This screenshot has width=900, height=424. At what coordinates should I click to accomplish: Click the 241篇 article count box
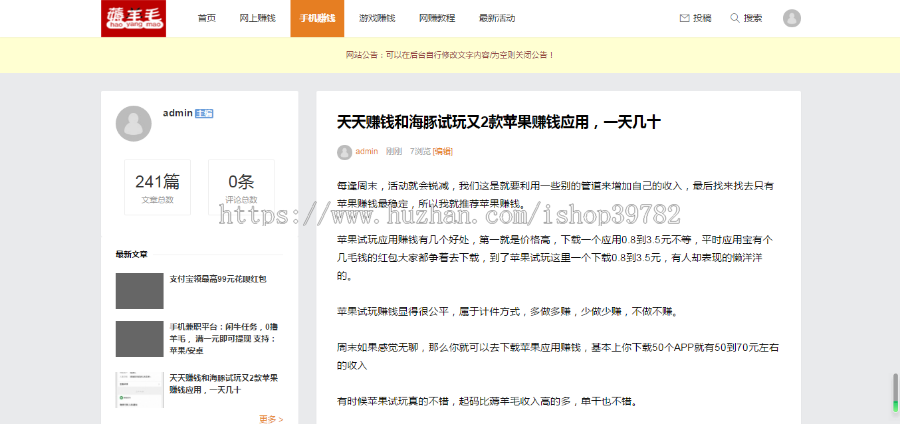157,187
